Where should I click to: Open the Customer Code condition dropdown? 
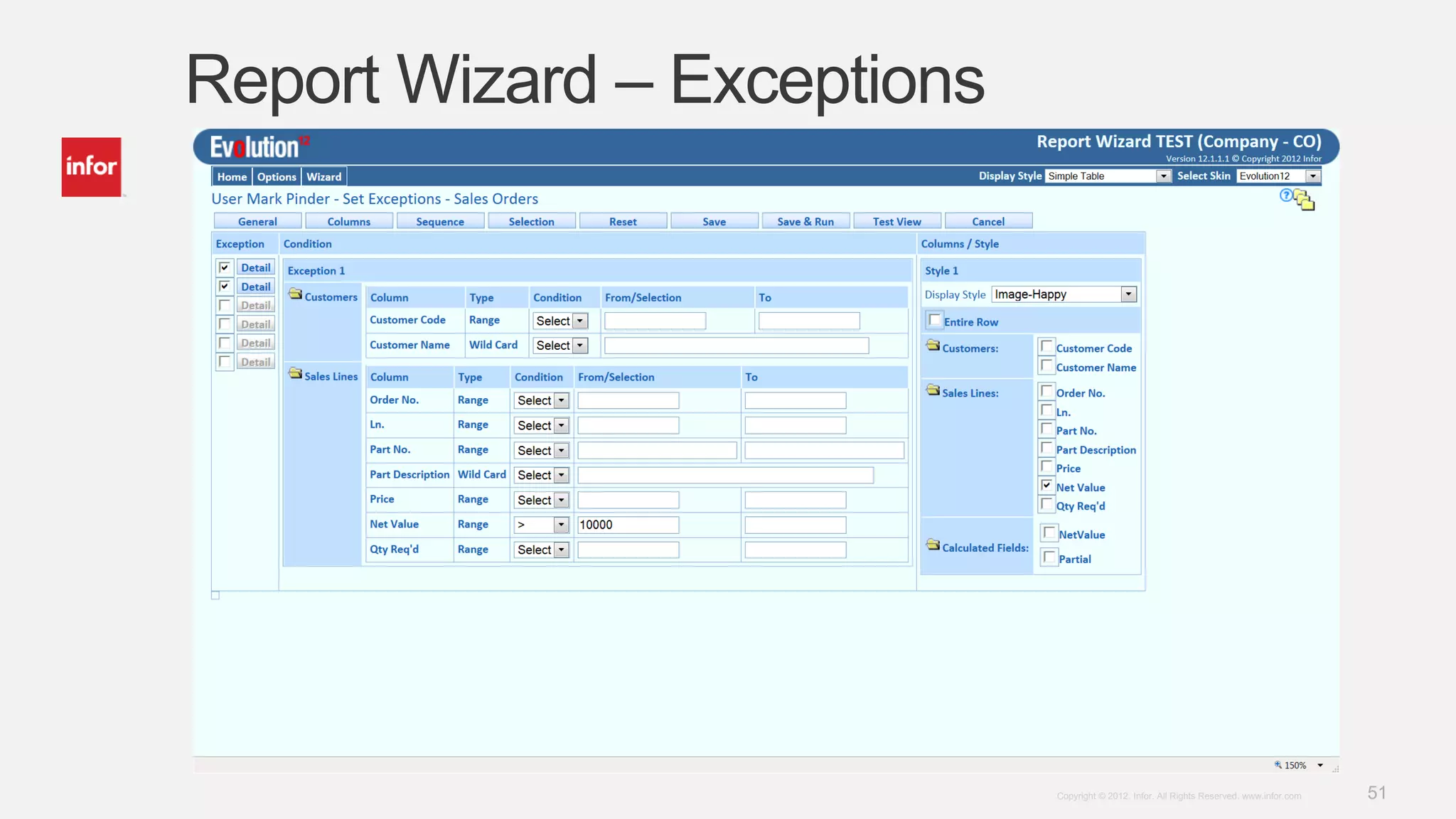pyautogui.click(x=560, y=321)
